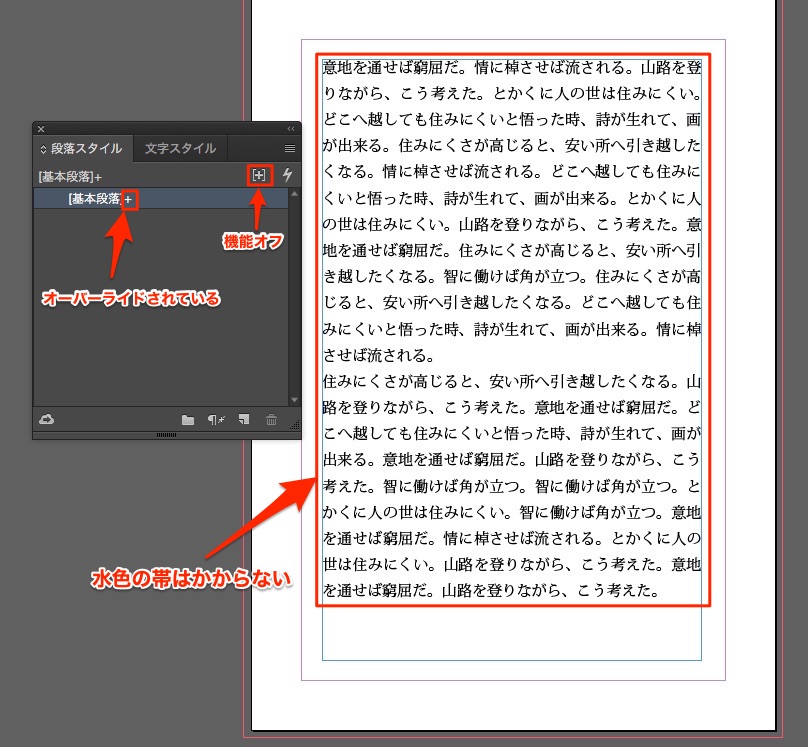Click the panel's bottom-edge drag handle
The height and width of the screenshot is (747, 808).
pyautogui.click(x=167, y=435)
